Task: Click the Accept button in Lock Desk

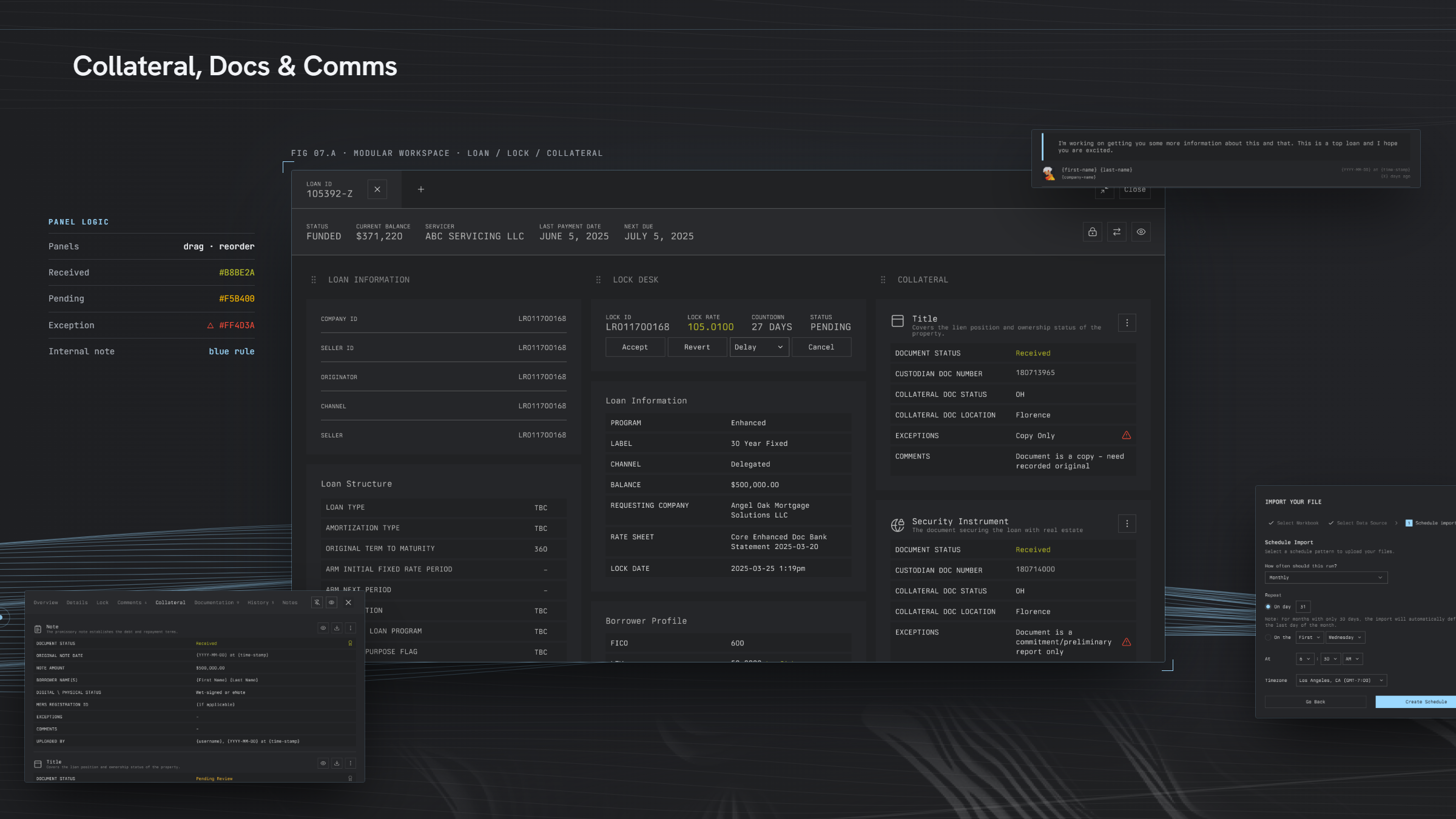Action: click(635, 347)
